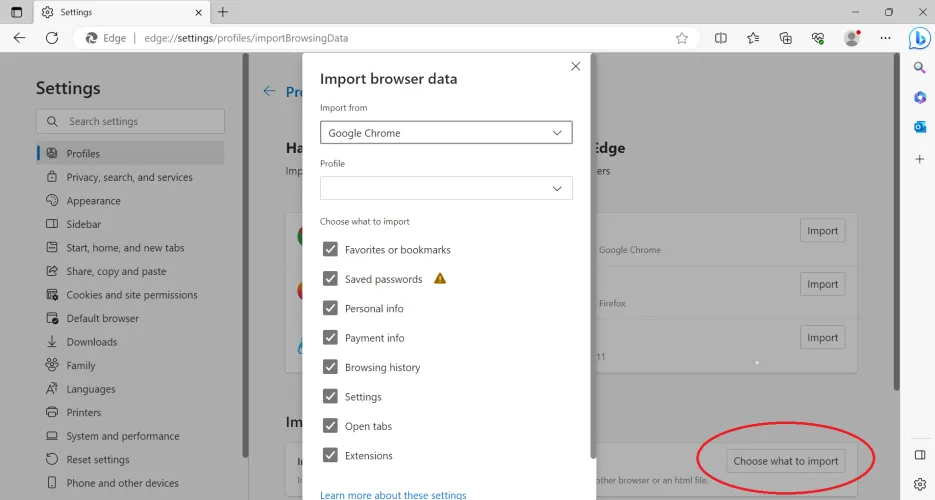The image size is (935, 500).
Task: Open the Profile dropdown in the dialog
Action: (446, 188)
